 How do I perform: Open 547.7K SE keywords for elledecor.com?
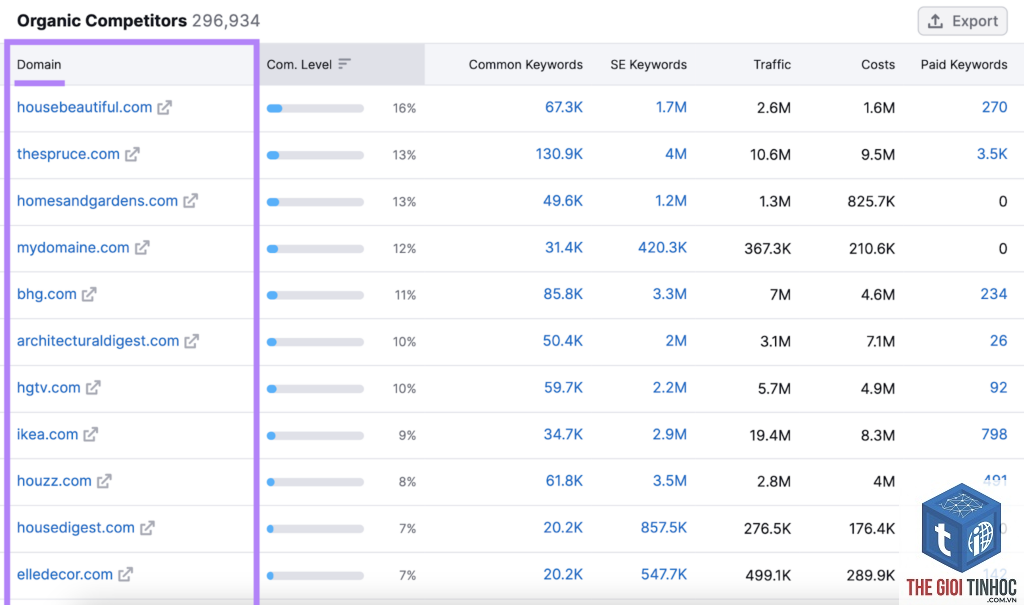(664, 574)
